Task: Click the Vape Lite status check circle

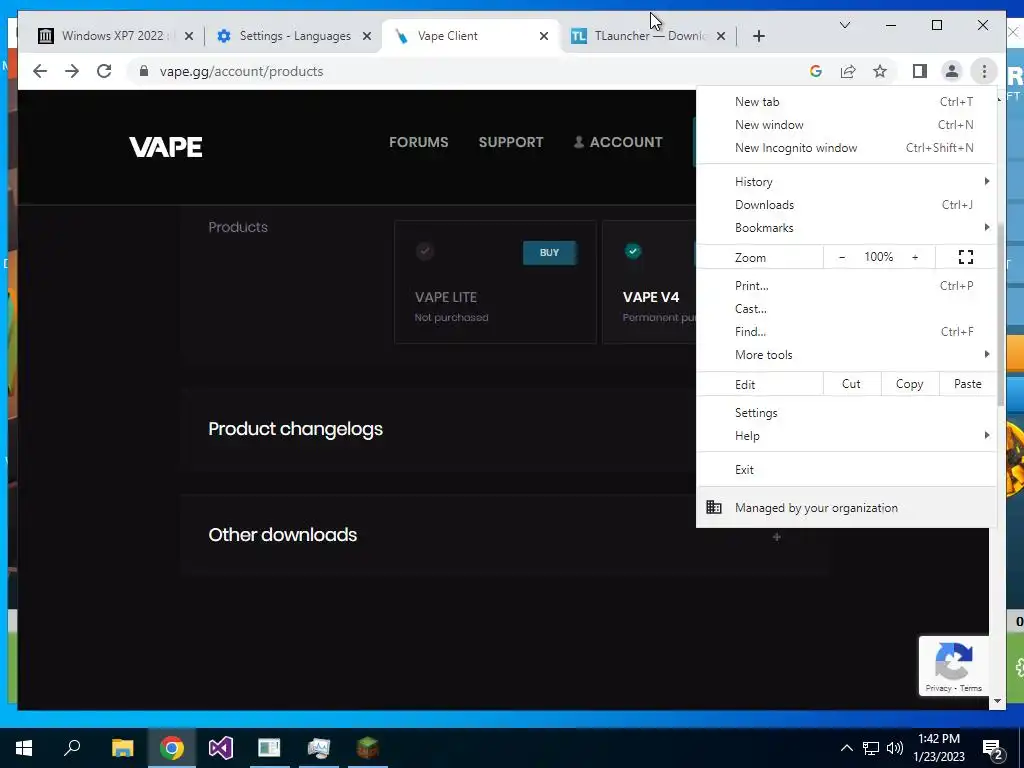Action: [424, 251]
